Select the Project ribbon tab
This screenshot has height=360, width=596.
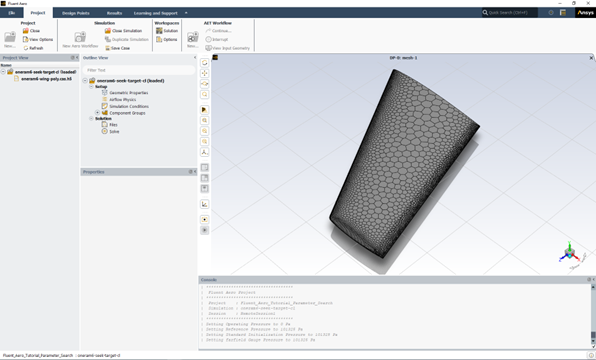point(38,13)
